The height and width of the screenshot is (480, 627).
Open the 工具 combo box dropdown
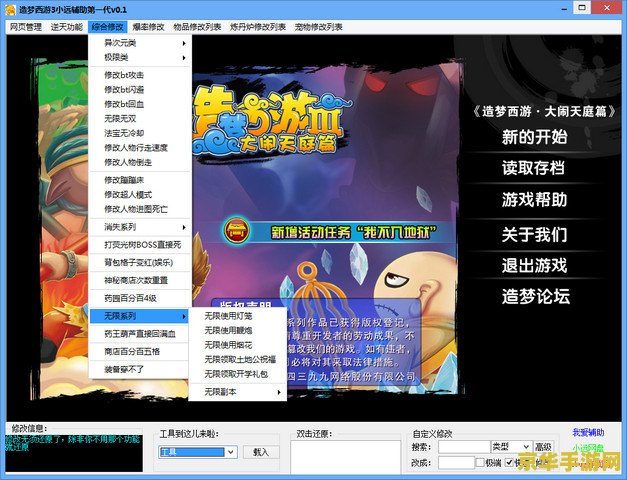pos(231,452)
